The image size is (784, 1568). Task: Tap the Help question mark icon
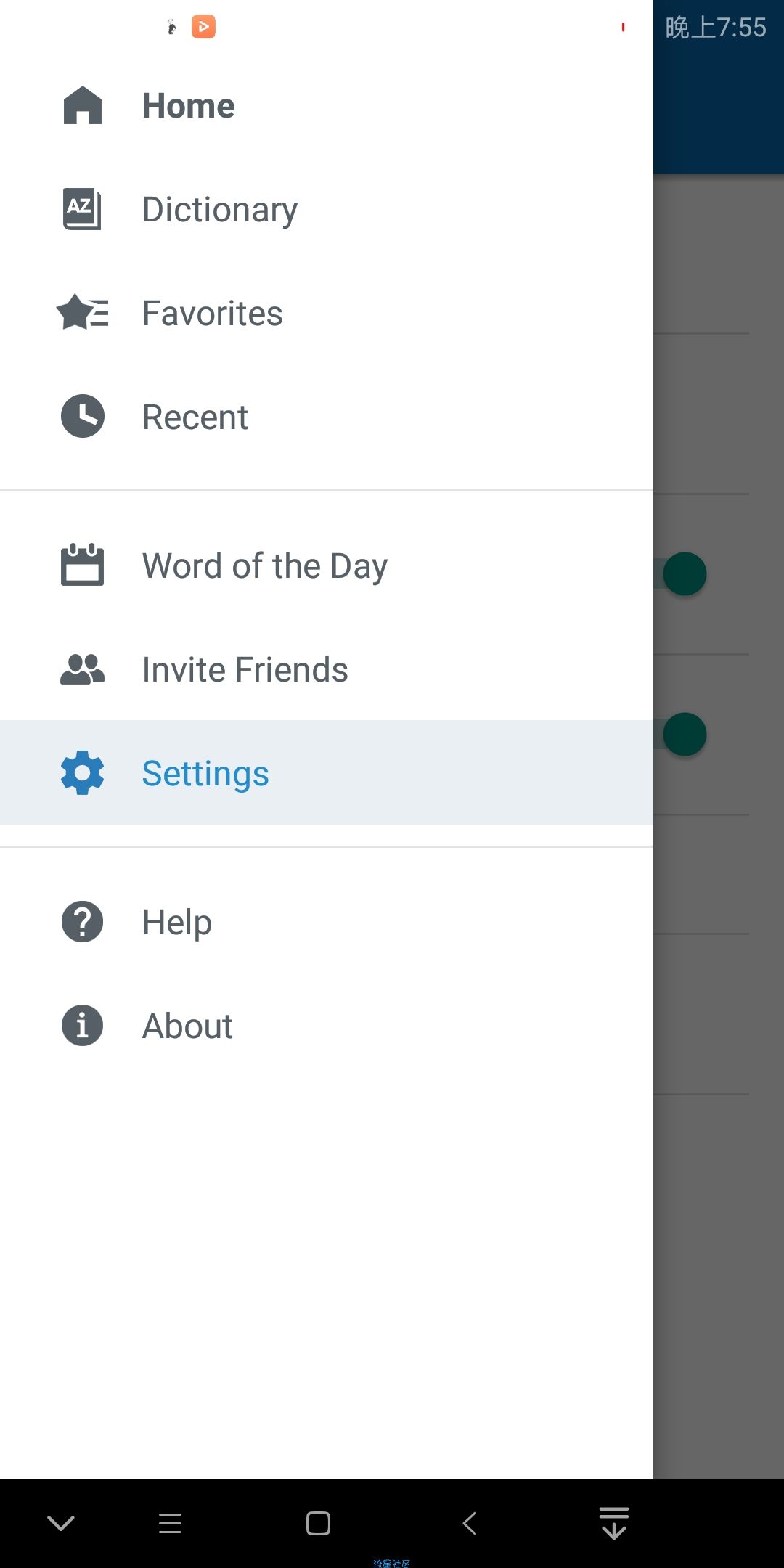click(82, 922)
